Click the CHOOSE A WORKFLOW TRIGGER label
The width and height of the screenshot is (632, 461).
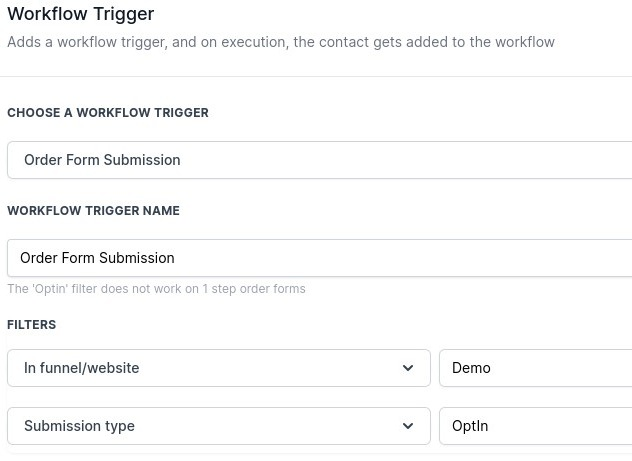pos(108,113)
